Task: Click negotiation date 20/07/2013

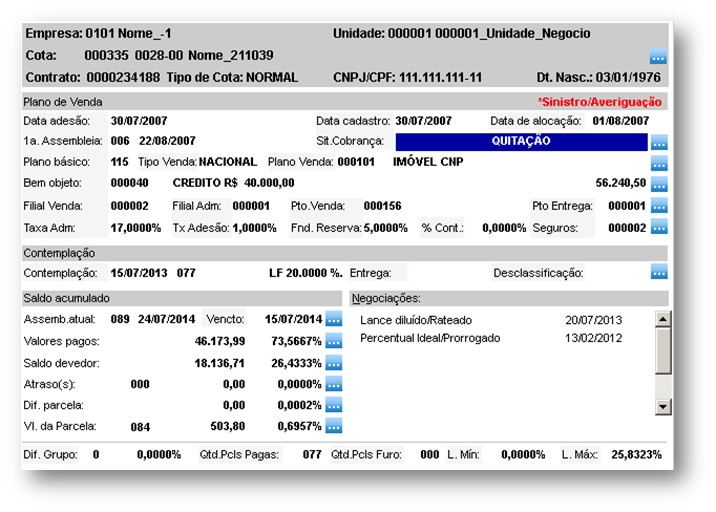Action: coord(593,320)
